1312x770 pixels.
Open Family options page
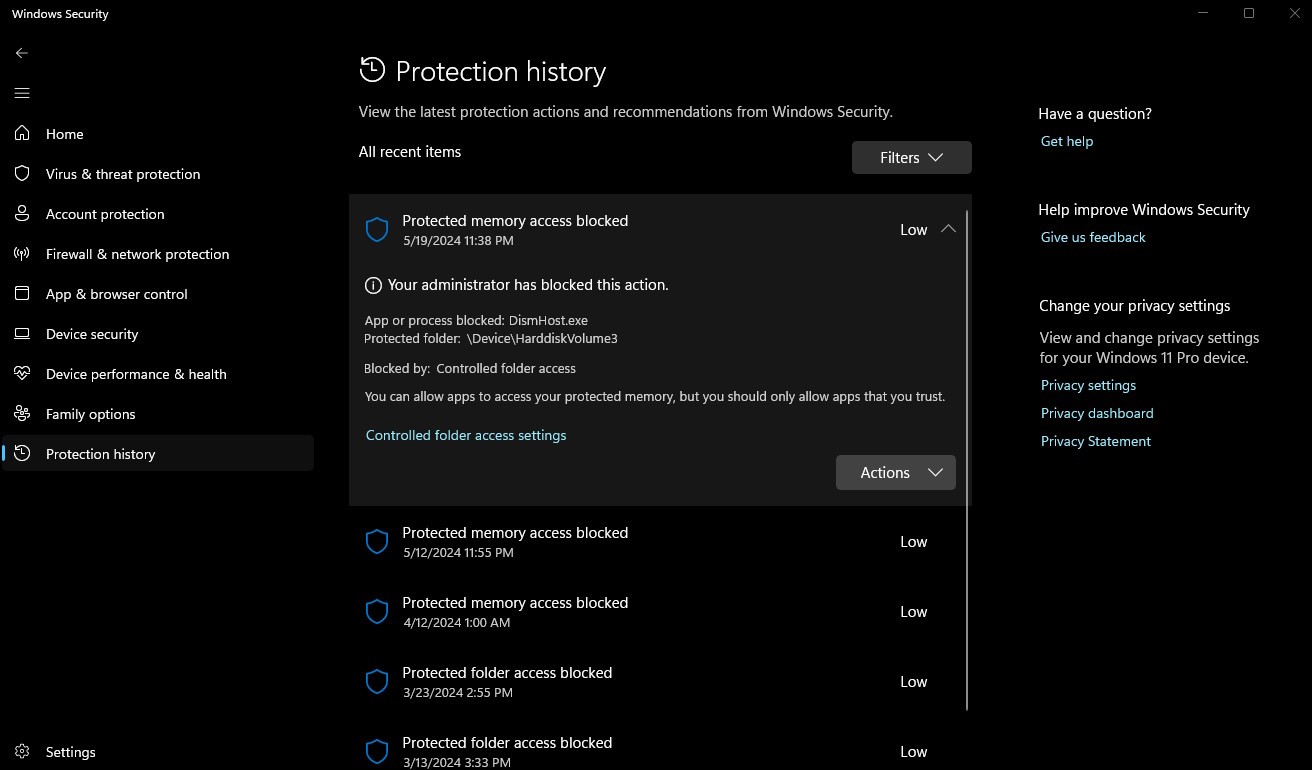pos(90,414)
